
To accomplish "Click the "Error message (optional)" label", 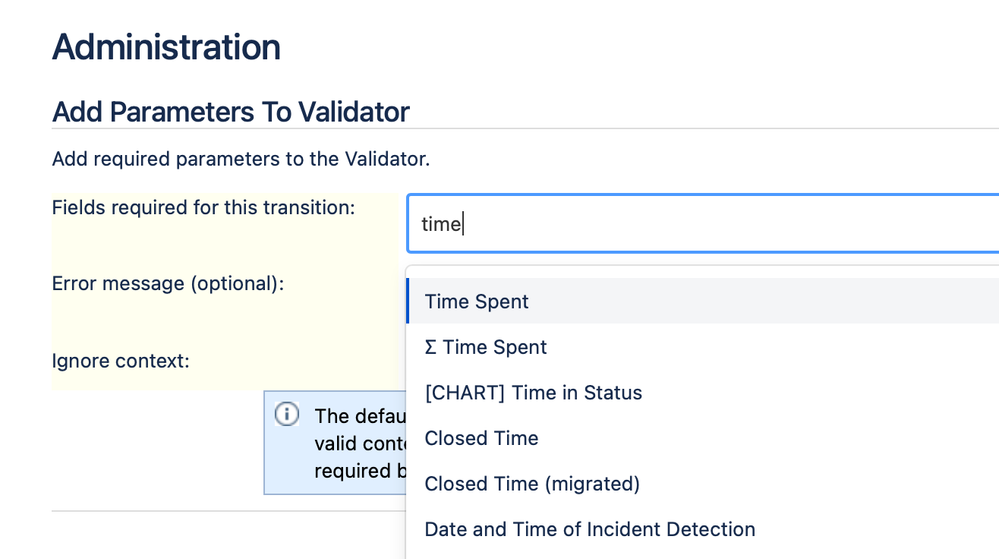I will point(168,284).
